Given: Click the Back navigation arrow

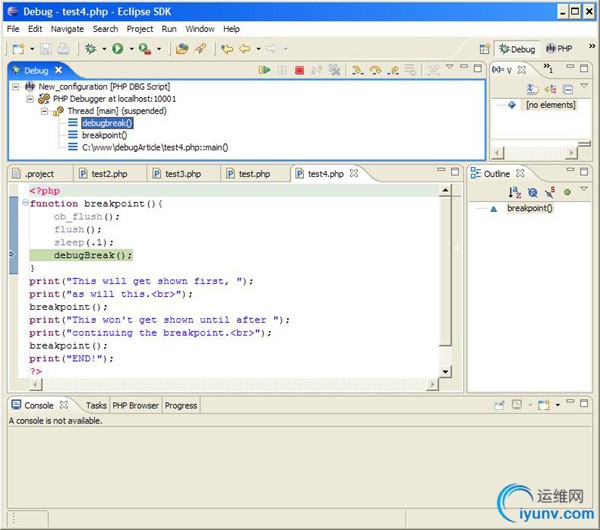Looking at the screenshot, I should point(245,49).
